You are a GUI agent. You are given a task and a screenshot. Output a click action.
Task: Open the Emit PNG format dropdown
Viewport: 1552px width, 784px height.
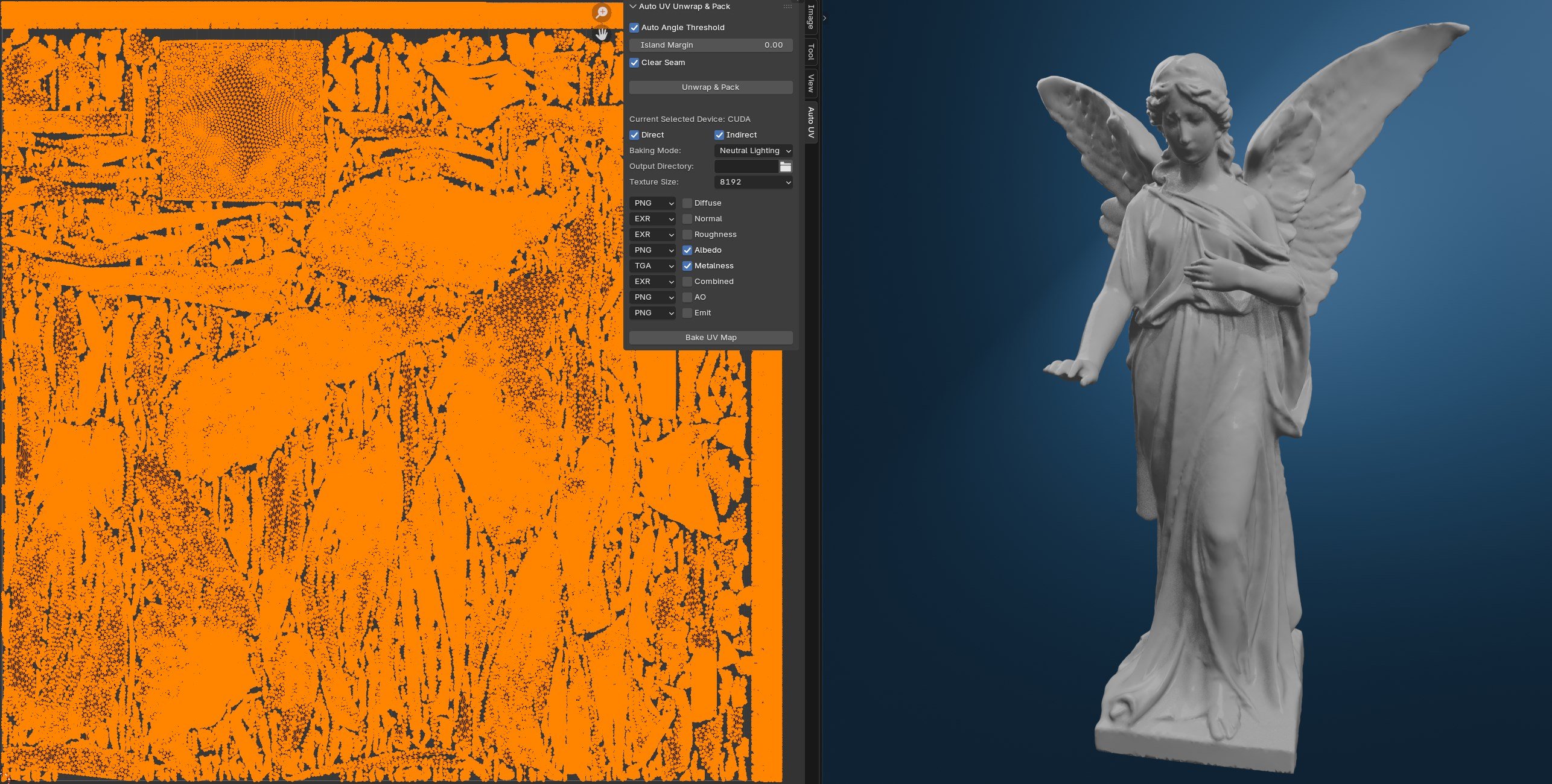(x=652, y=313)
